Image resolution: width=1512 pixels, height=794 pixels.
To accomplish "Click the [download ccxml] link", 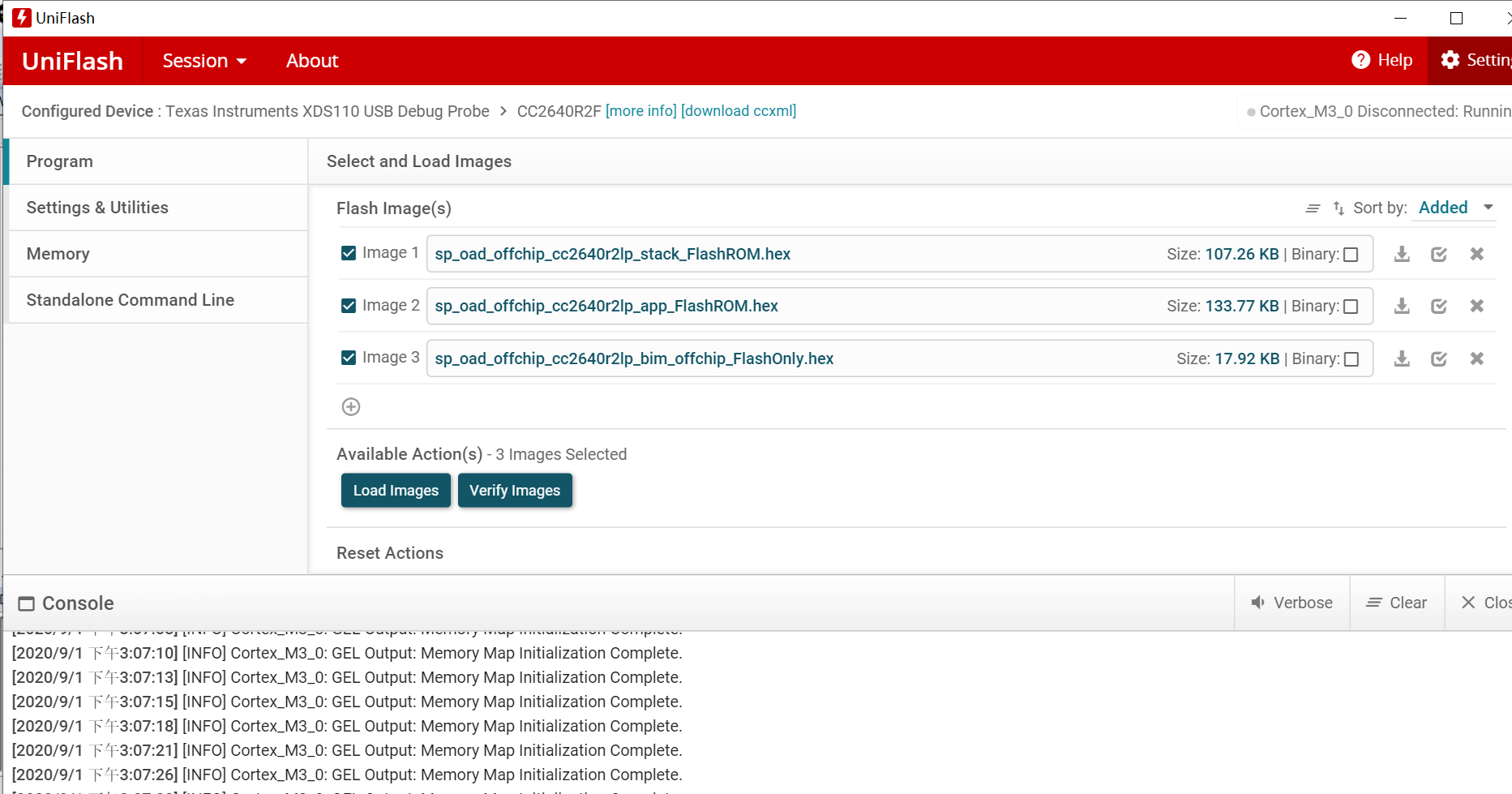I will click(x=739, y=111).
